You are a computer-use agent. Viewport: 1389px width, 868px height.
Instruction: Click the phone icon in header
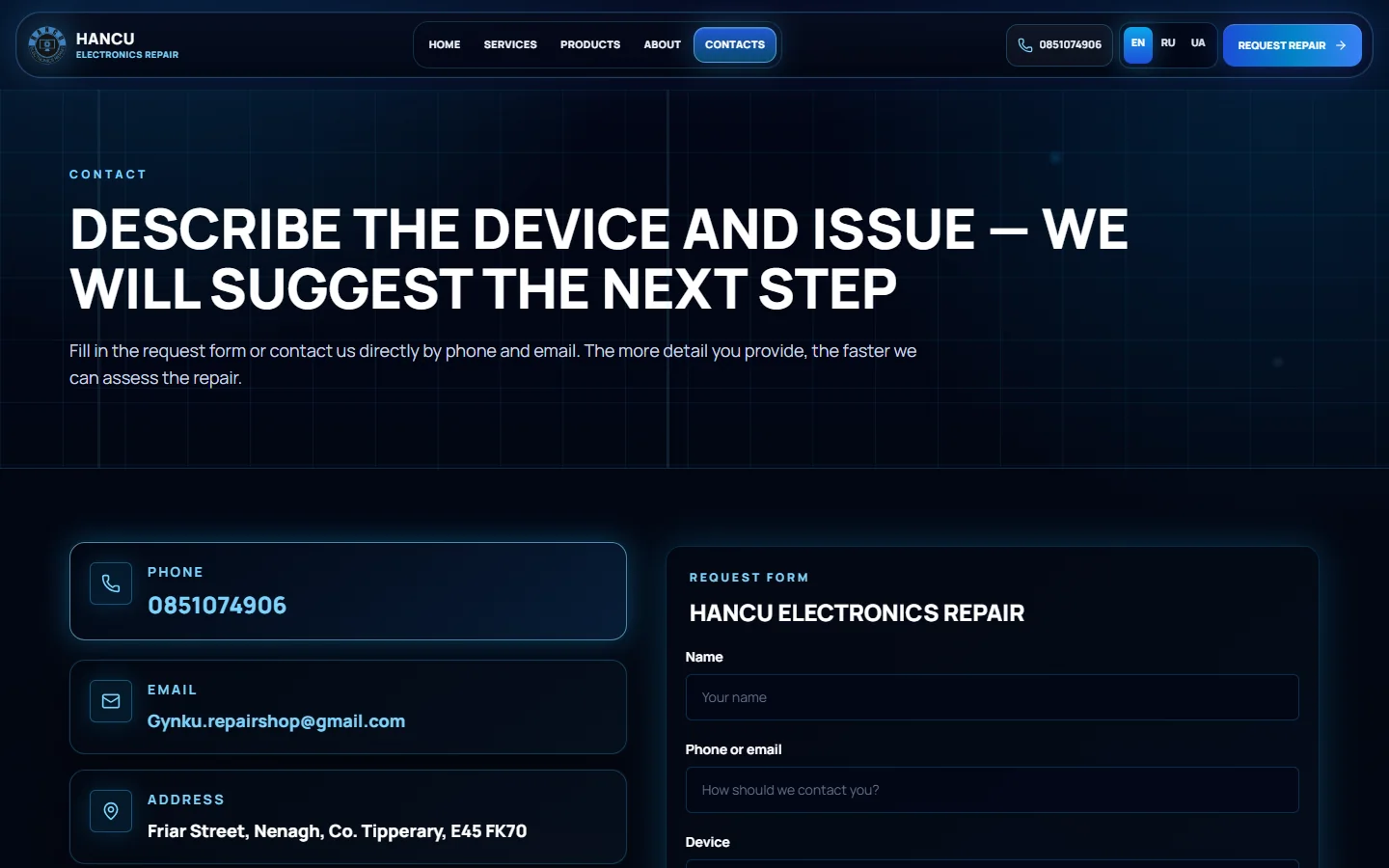pyautogui.click(x=1024, y=45)
